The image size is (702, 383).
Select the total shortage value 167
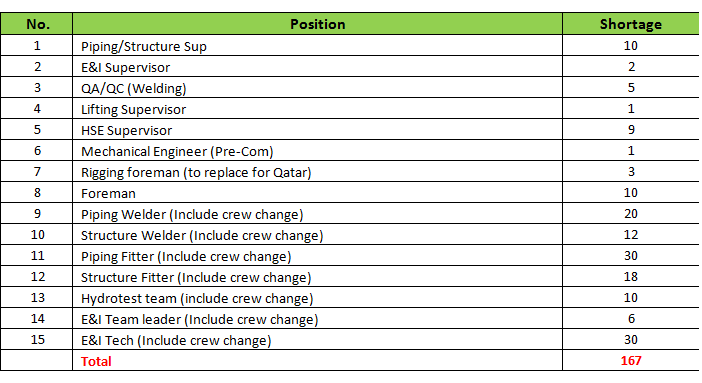[x=630, y=361]
